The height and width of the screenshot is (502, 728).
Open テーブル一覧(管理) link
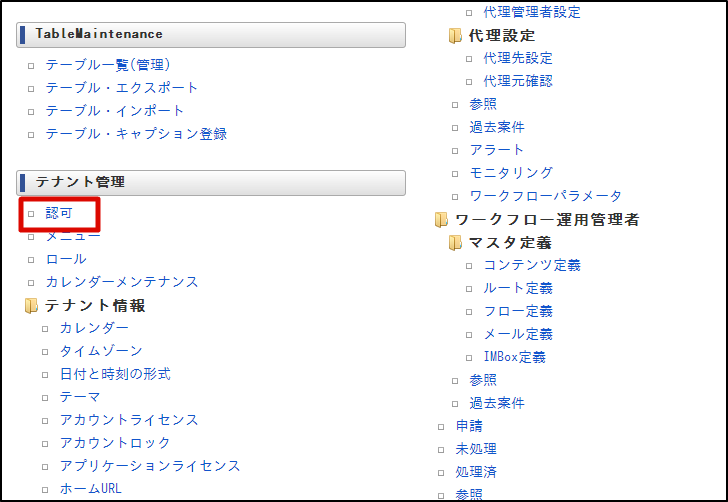coord(108,65)
